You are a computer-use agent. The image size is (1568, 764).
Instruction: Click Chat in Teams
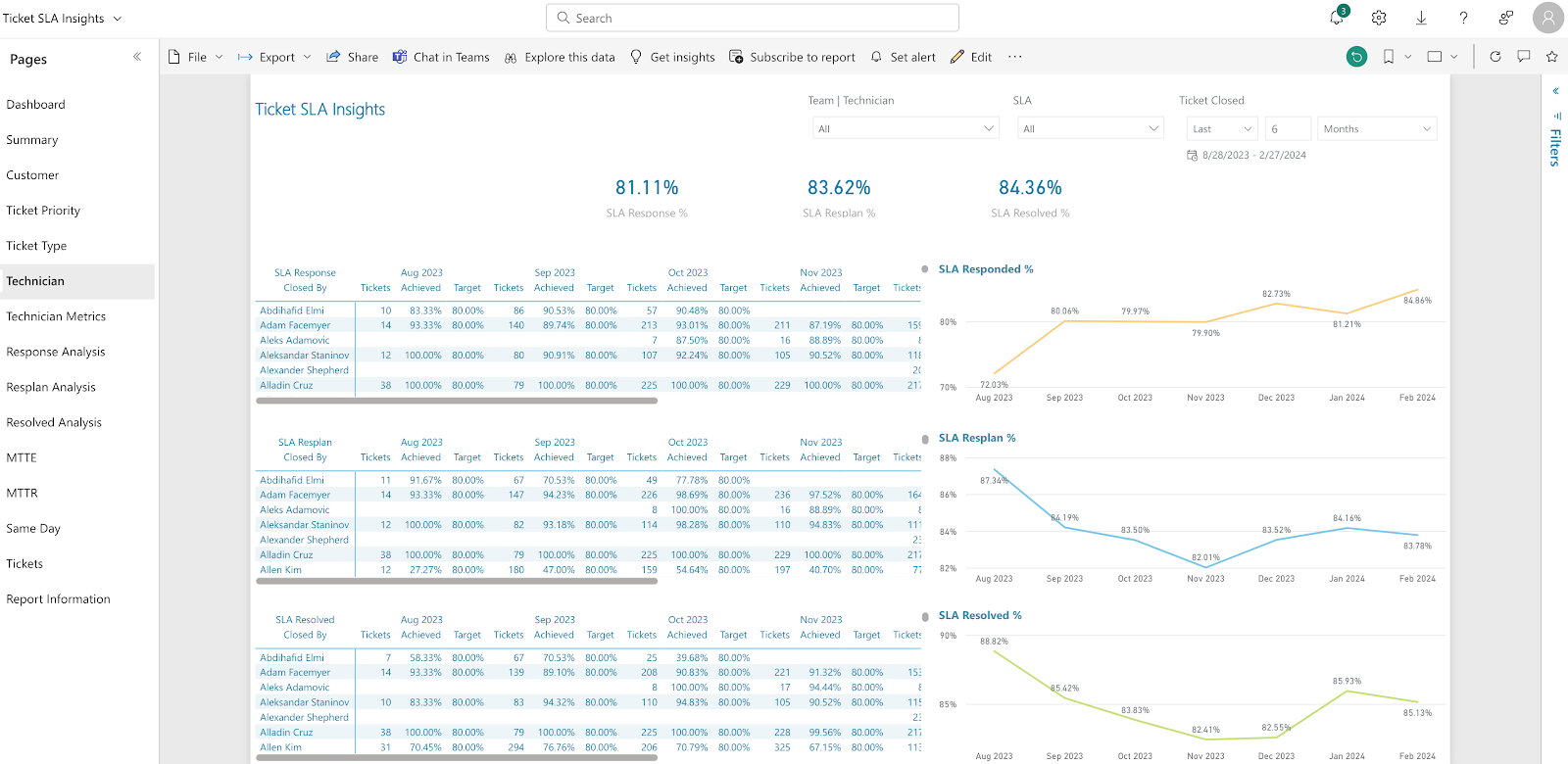click(441, 57)
